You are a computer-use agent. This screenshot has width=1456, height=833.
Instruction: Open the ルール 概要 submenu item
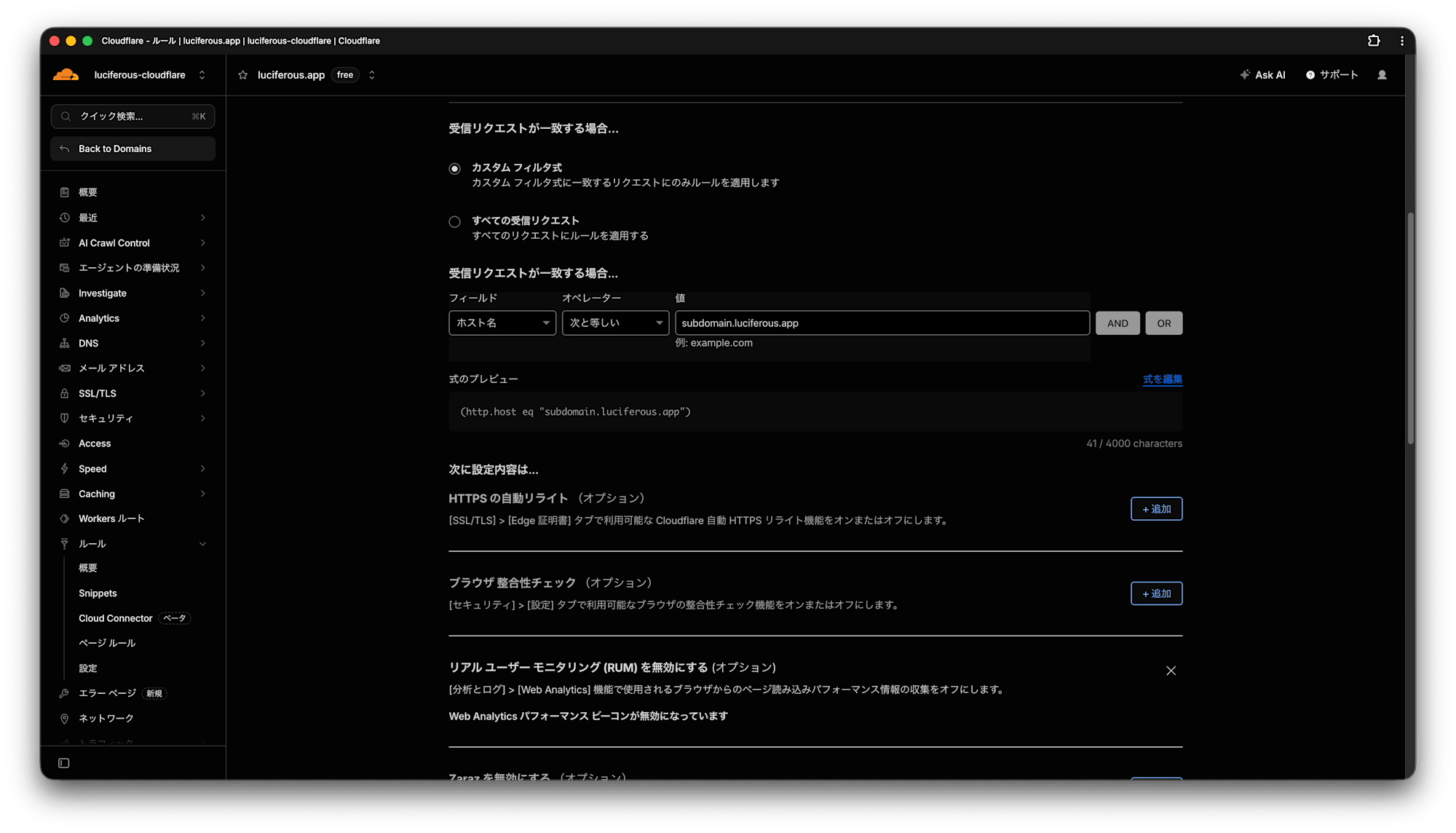88,568
